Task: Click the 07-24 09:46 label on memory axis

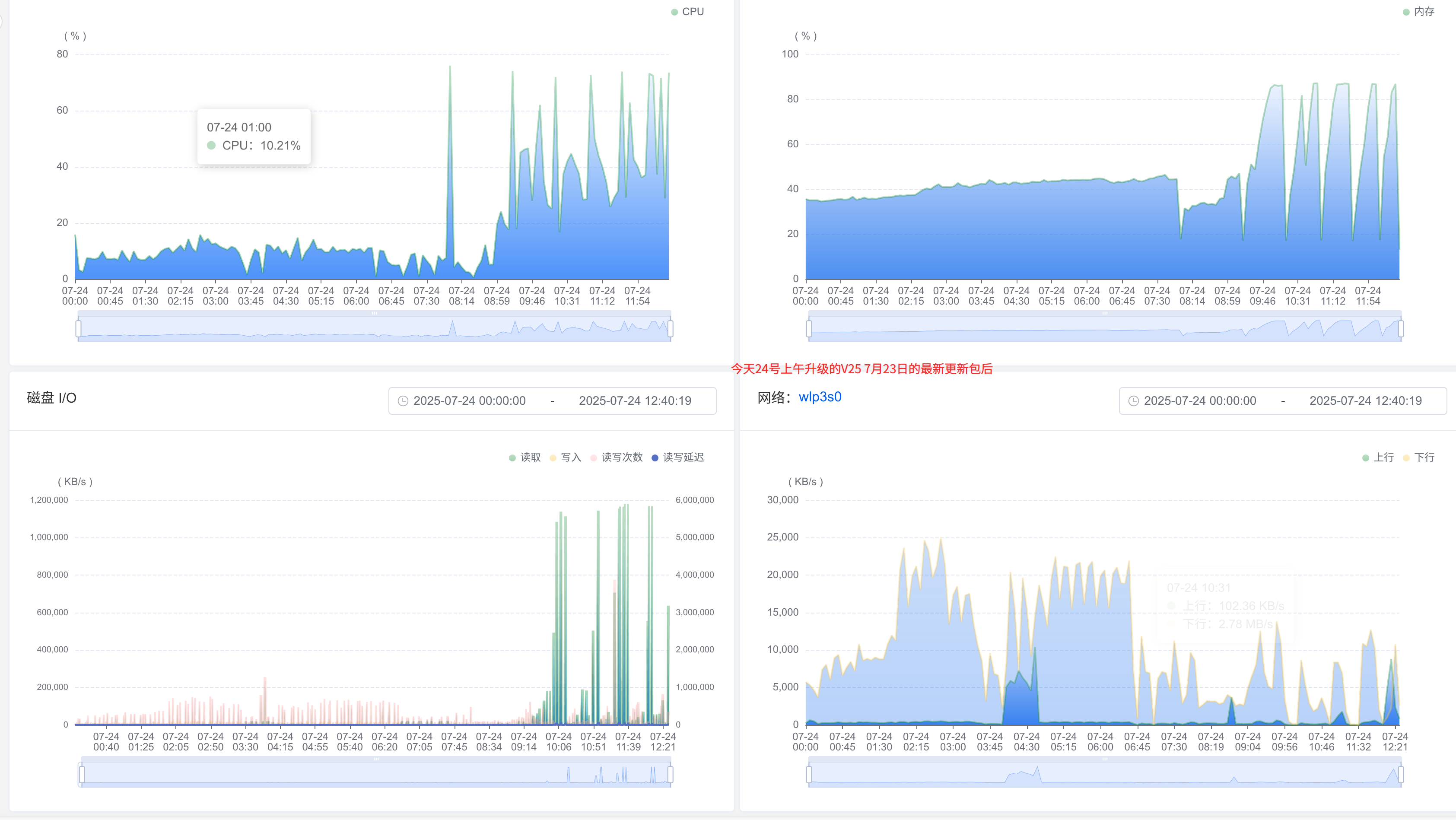Action: (x=1262, y=296)
